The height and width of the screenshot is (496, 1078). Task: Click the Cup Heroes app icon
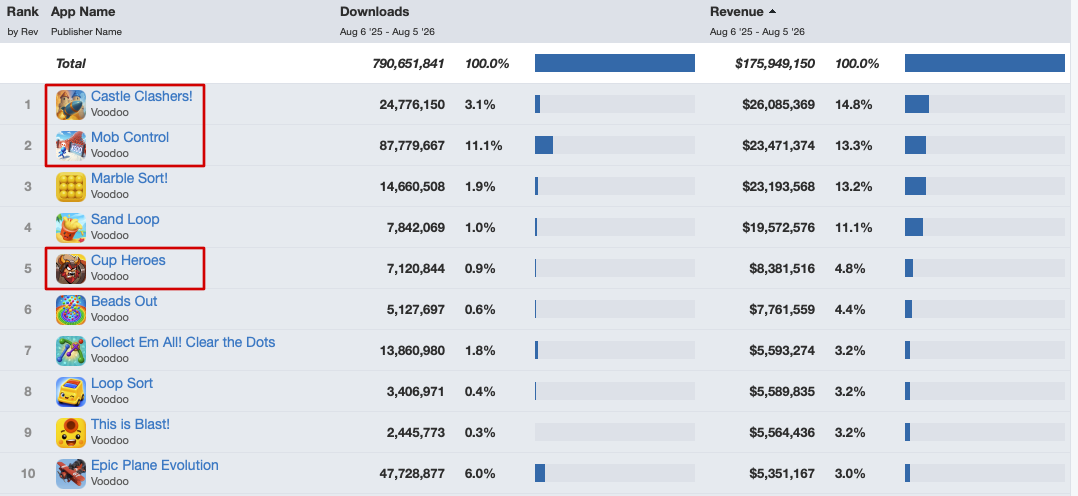coord(71,268)
